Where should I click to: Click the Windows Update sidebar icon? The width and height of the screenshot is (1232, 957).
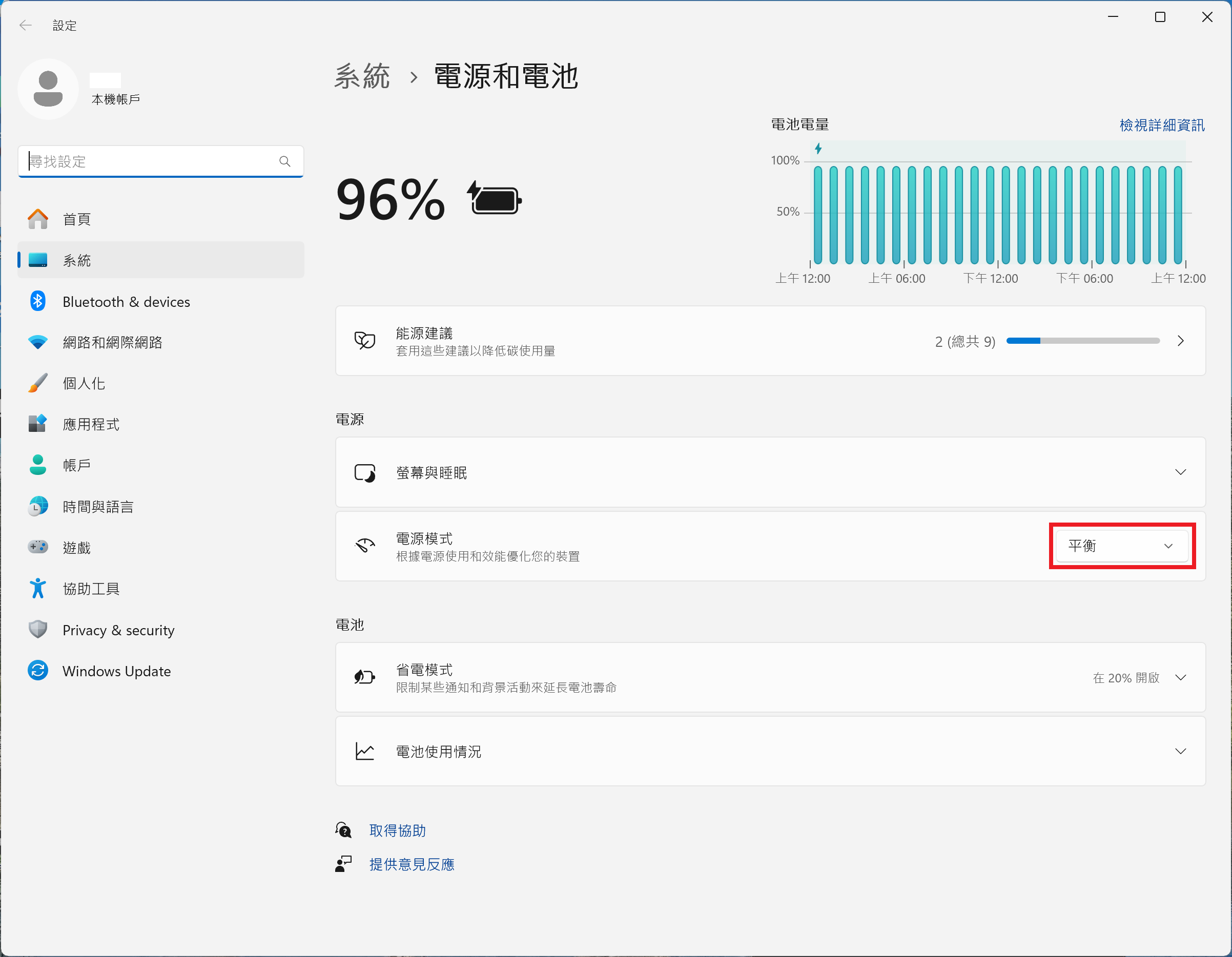coord(38,671)
